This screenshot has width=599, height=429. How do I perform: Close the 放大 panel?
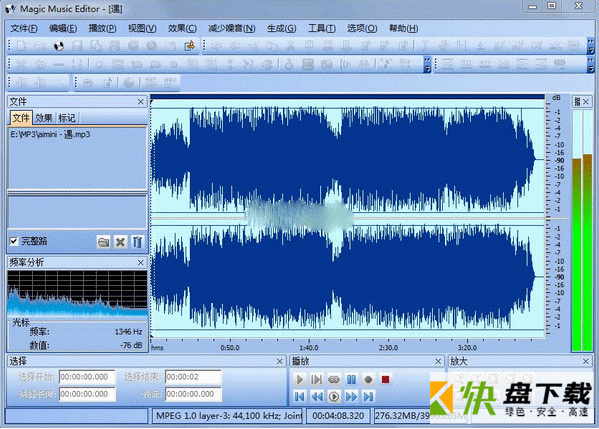[586, 361]
